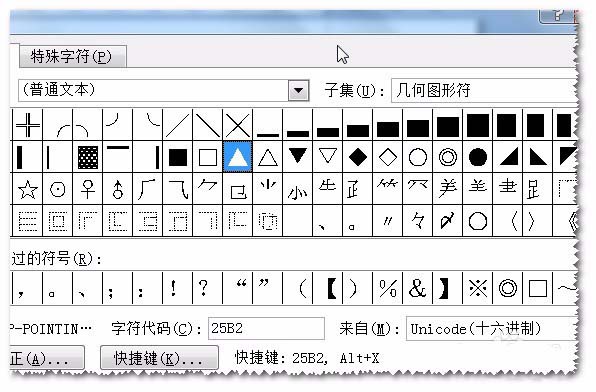Screen dimensions: 596x392
Task: Insert the recently used question mark ?
Action: click(208, 288)
